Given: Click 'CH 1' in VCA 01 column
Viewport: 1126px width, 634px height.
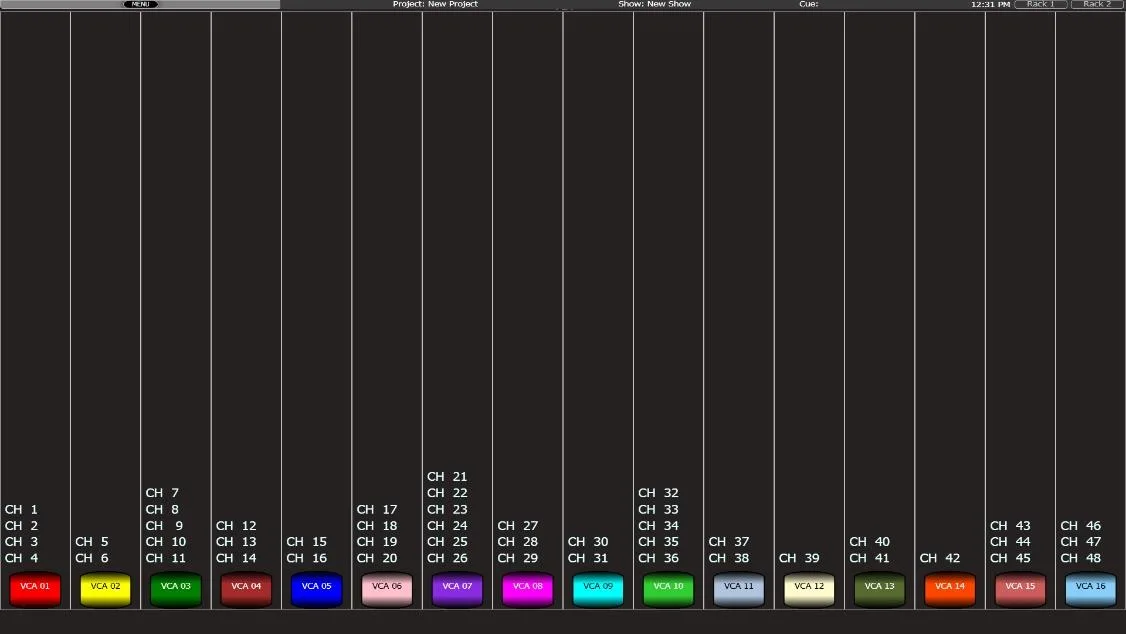Looking at the screenshot, I should coord(22,510).
